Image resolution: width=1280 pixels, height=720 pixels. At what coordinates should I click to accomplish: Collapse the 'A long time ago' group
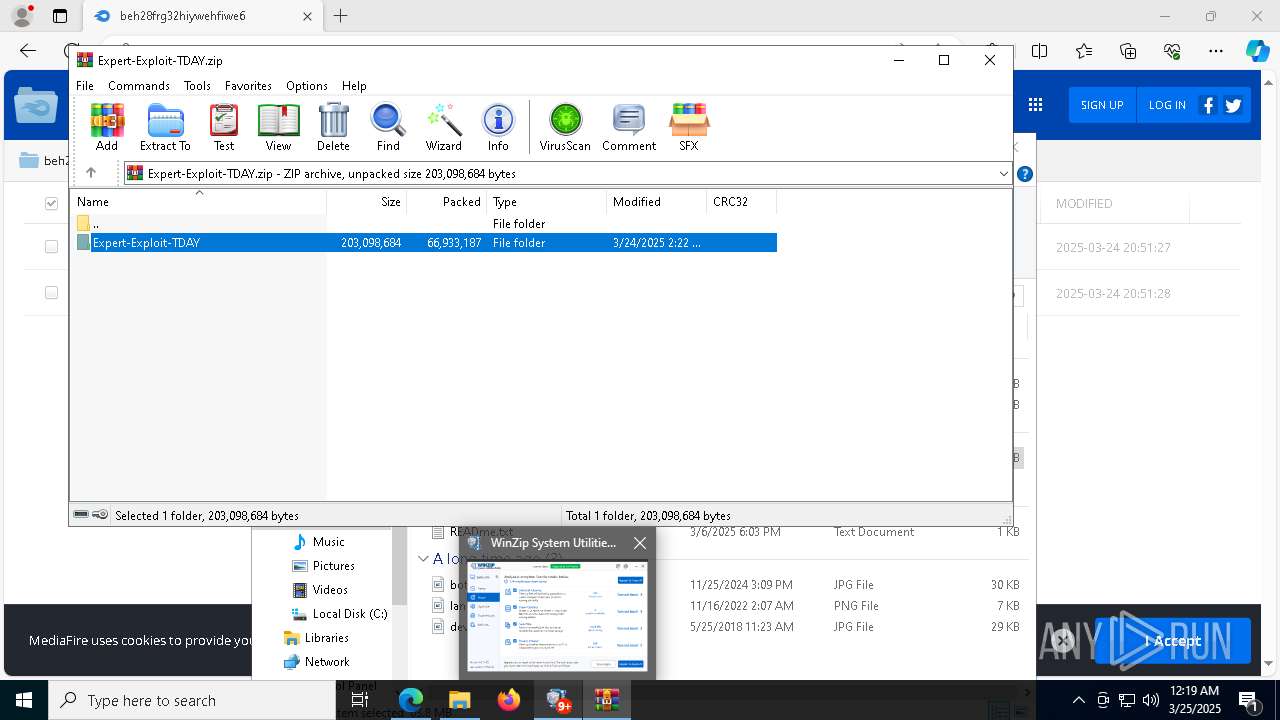[423, 559]
